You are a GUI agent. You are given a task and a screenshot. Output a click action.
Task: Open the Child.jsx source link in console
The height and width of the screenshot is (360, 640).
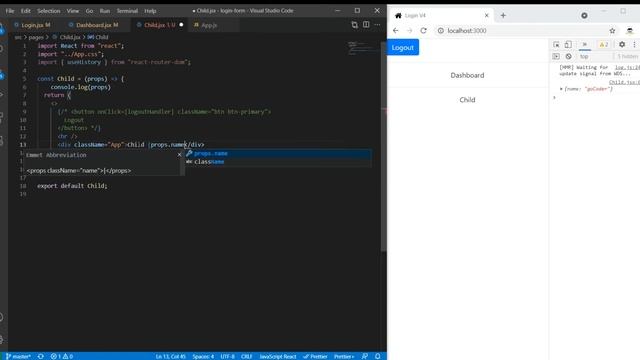624,82
